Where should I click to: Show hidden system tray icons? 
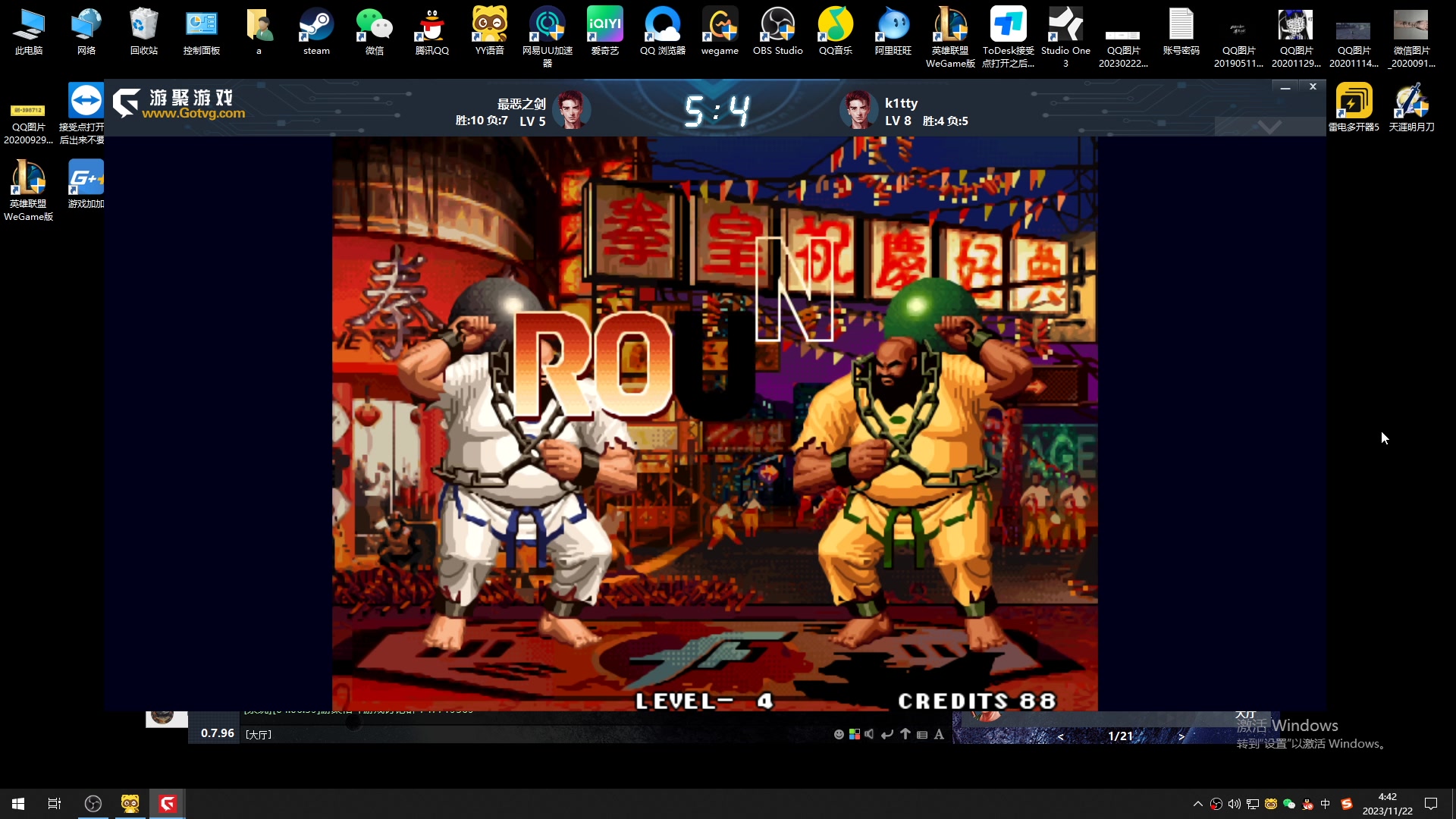click(1198, 804)
